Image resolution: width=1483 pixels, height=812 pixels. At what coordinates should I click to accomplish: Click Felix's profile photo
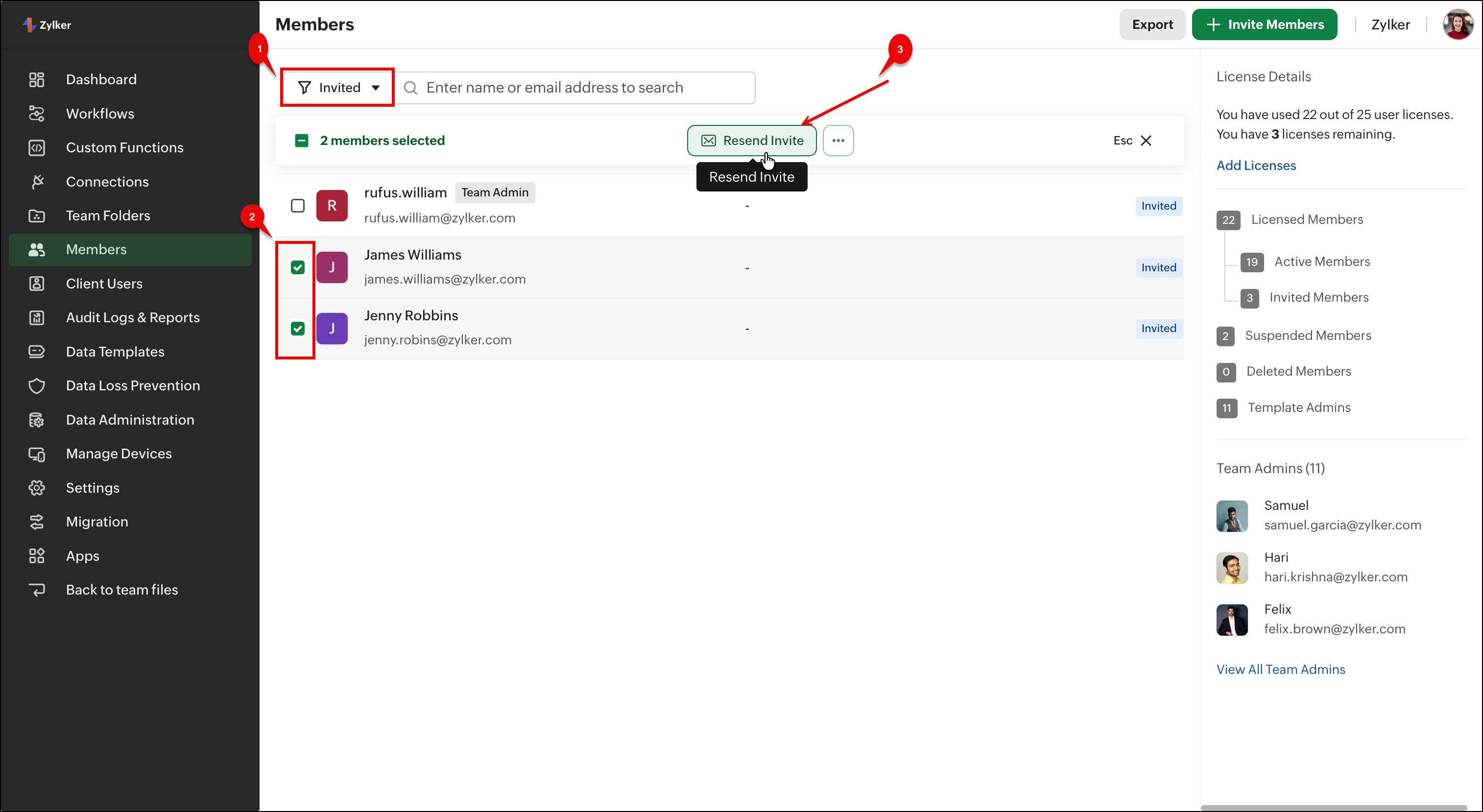point(1232,619)
